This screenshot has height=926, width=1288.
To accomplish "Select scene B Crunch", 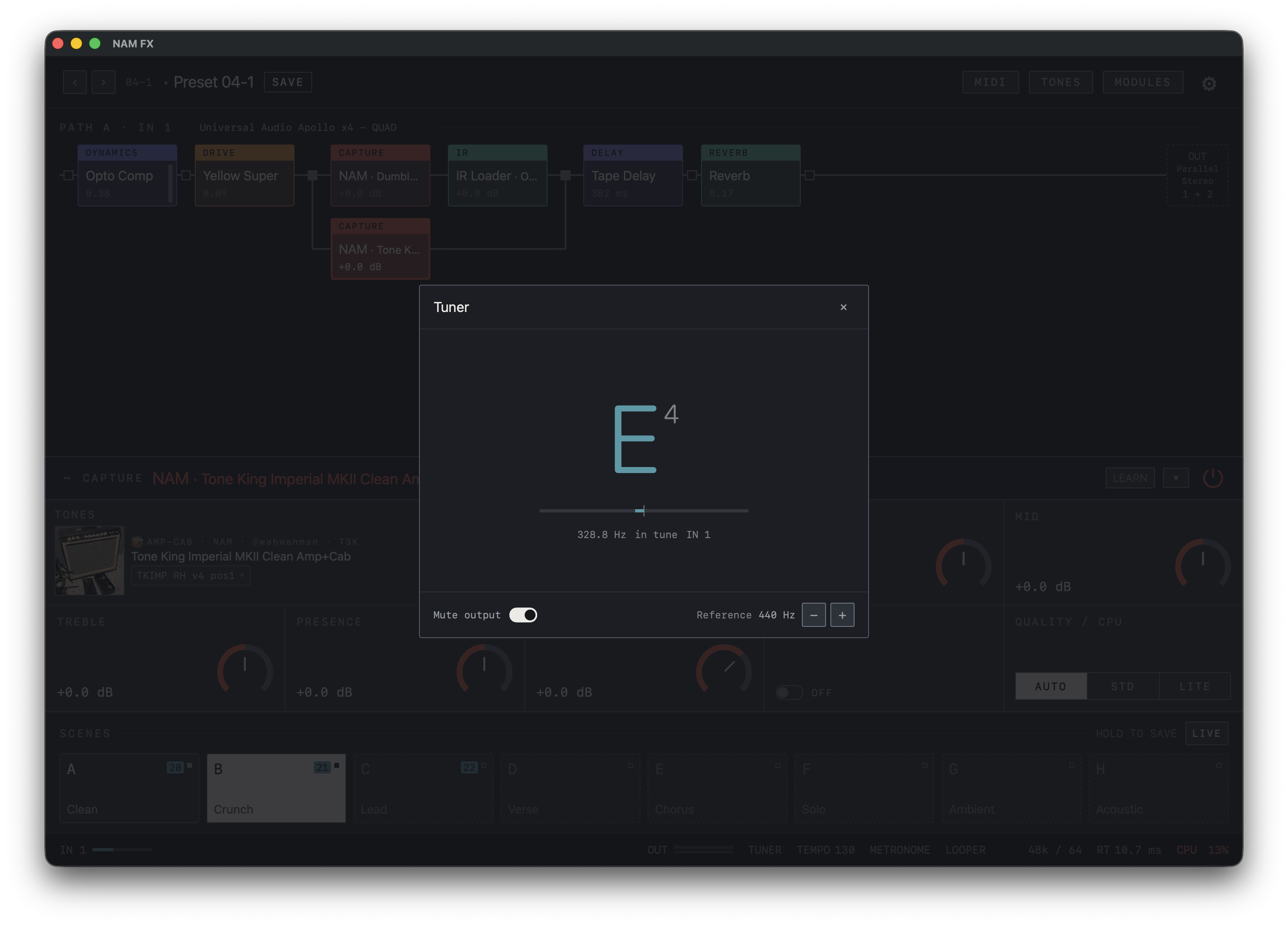I will (x=276, y=788).
